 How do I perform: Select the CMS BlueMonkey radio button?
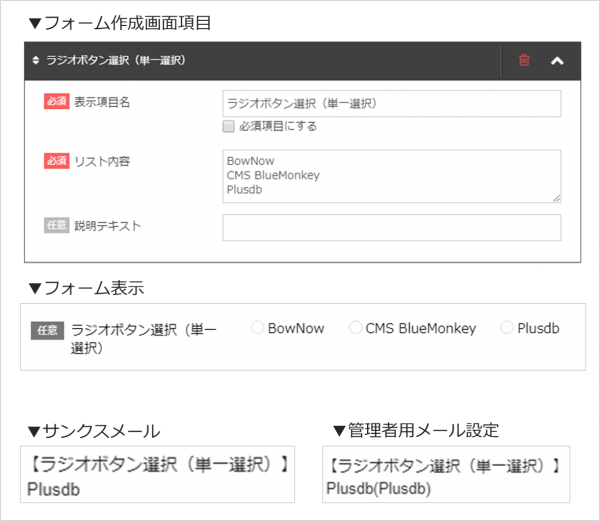pyautogui.click(x=355, y=327)
